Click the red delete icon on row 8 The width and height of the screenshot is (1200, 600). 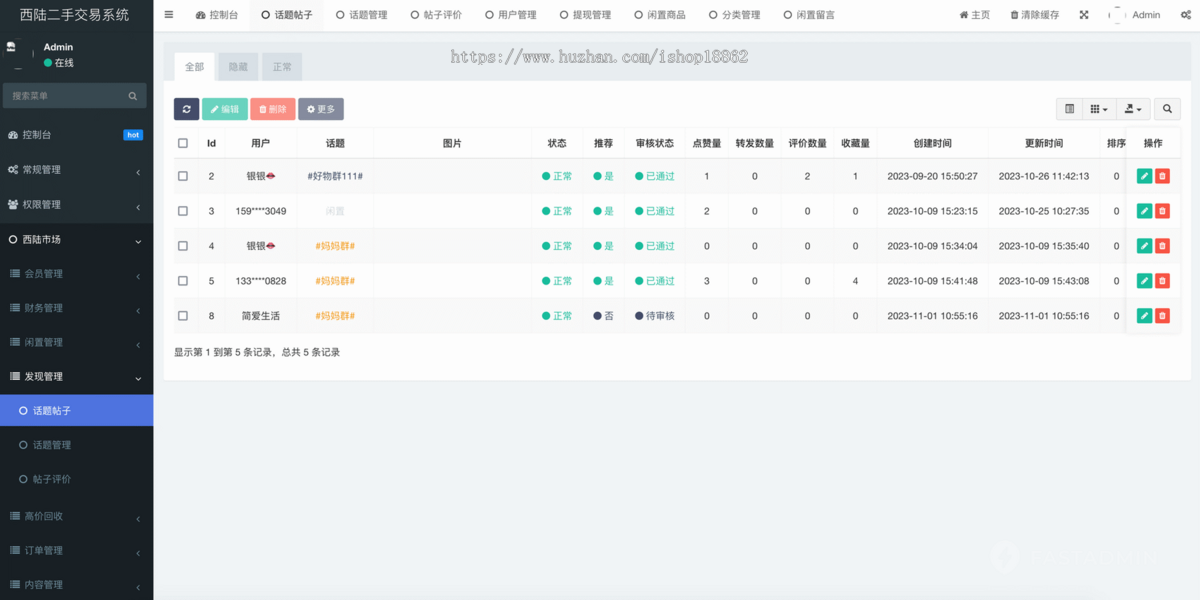(x=1162, y=315)
